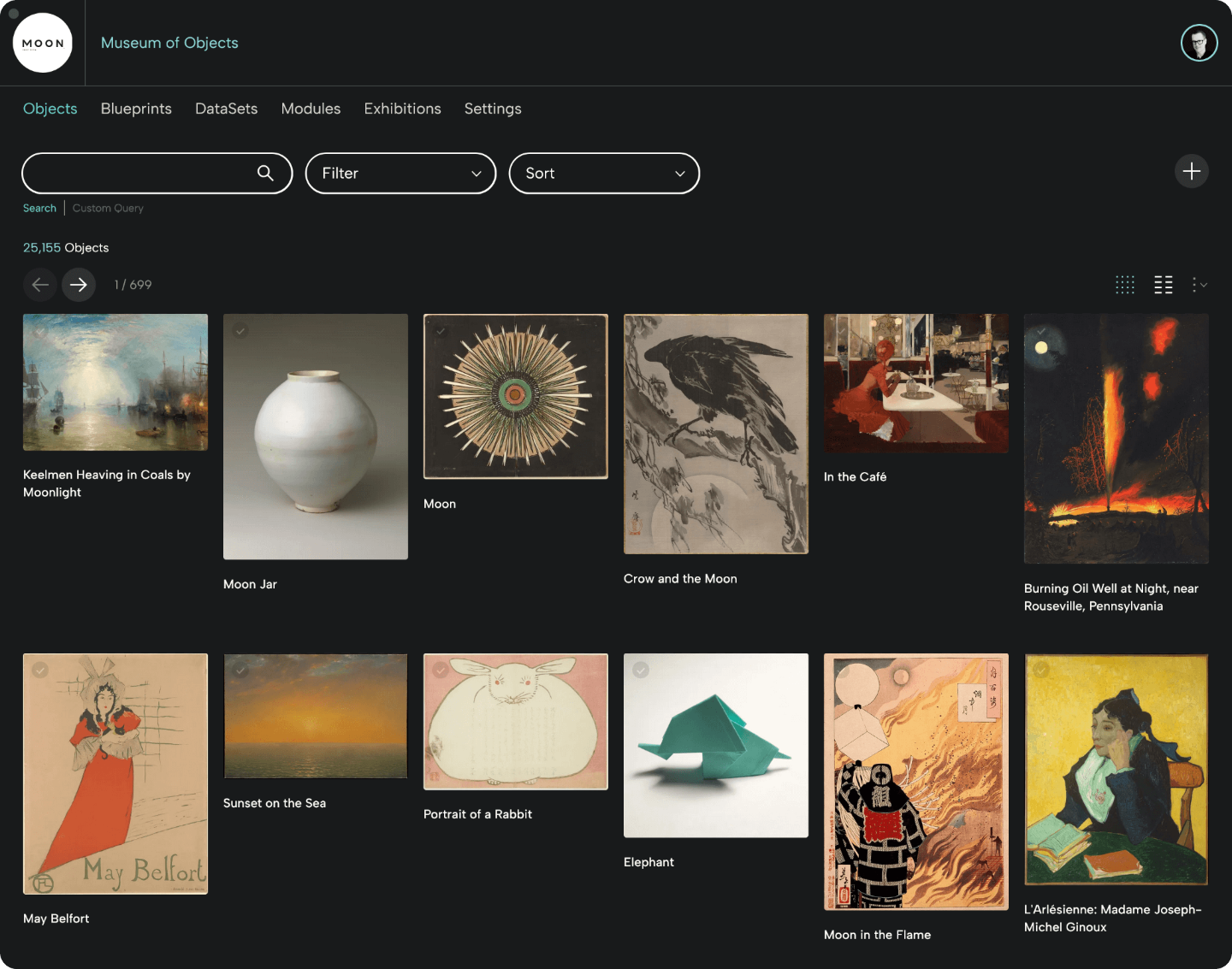Viewport: 1232px width, 969px height.
Task: Select the May Belfort checkbox
Action: point(40,671)
